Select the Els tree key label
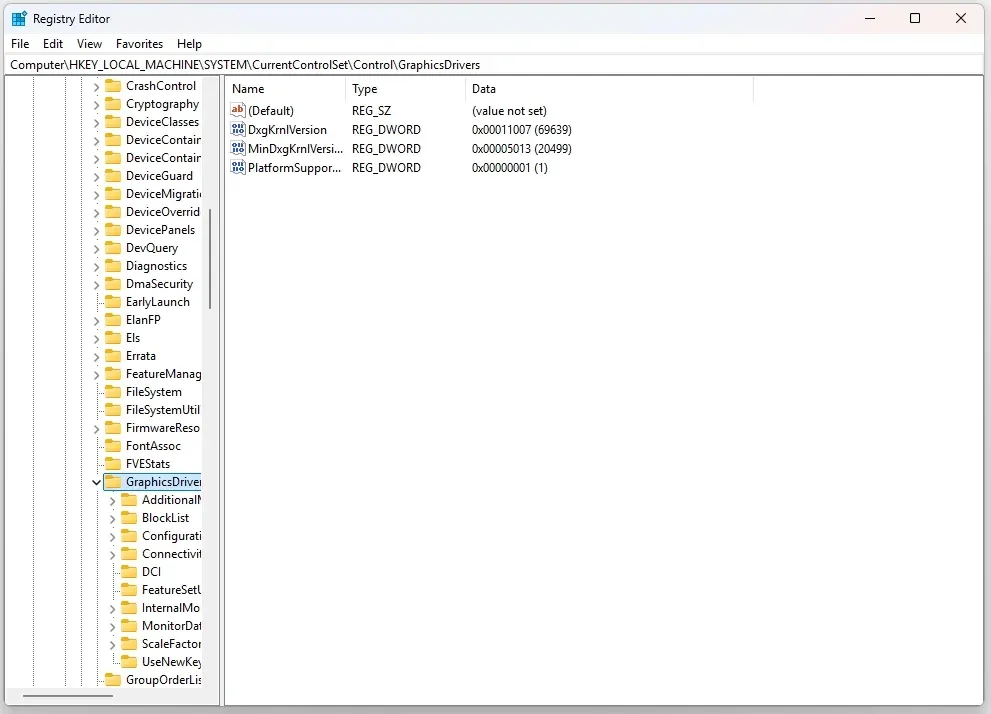 click(x=133, y=337)
